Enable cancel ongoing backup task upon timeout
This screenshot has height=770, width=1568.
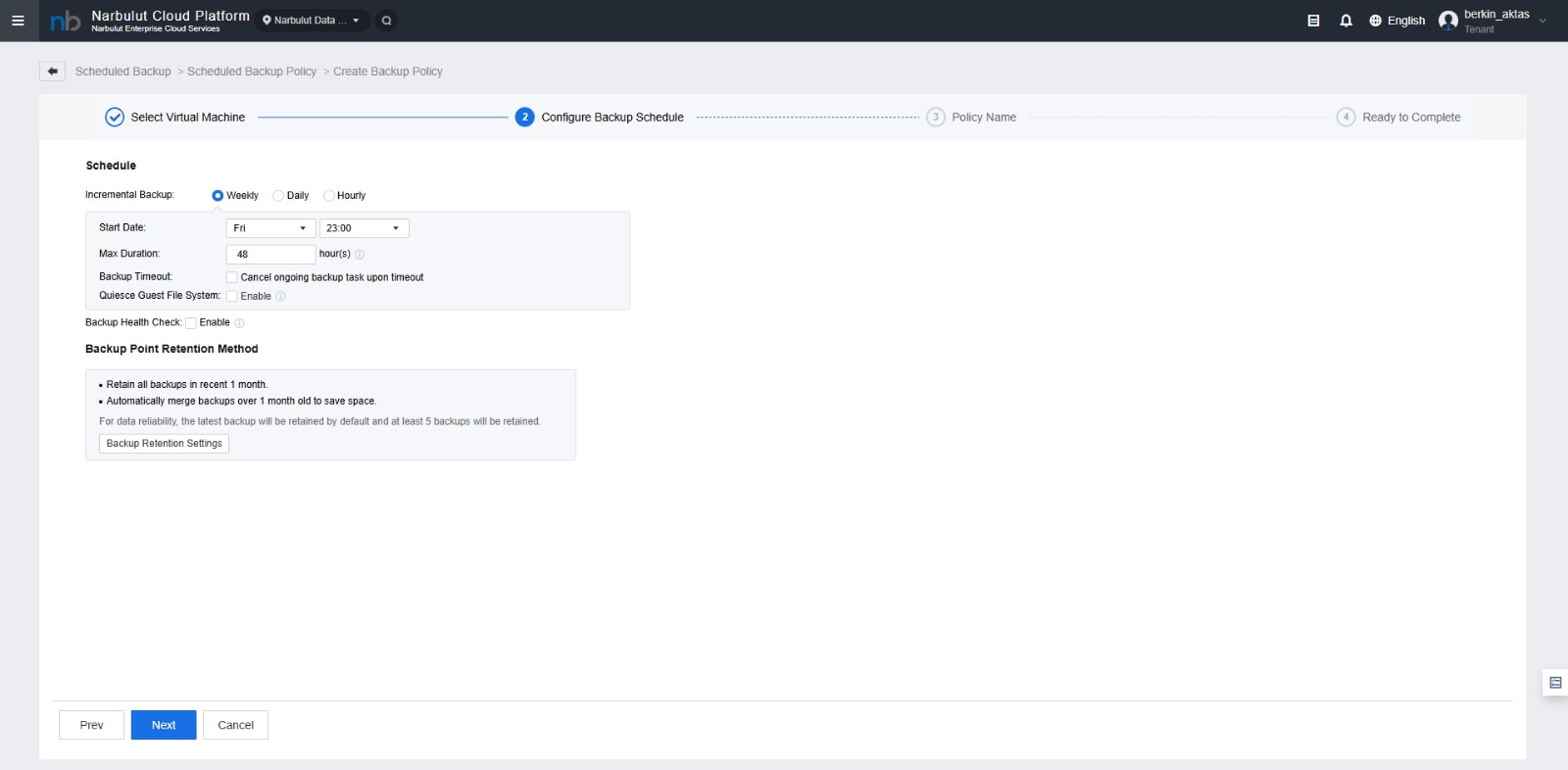(232, 278)
